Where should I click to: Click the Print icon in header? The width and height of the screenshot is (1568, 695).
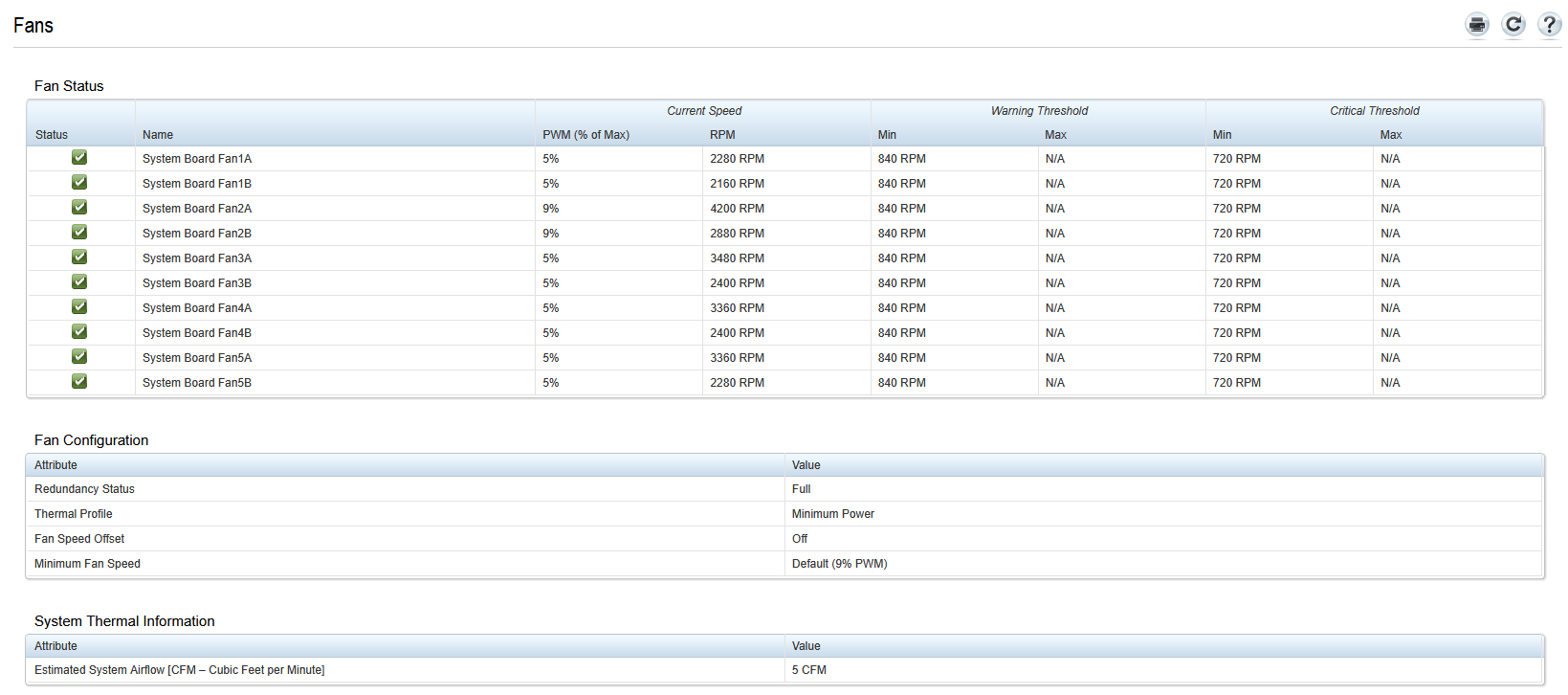tap(1477, 25)
